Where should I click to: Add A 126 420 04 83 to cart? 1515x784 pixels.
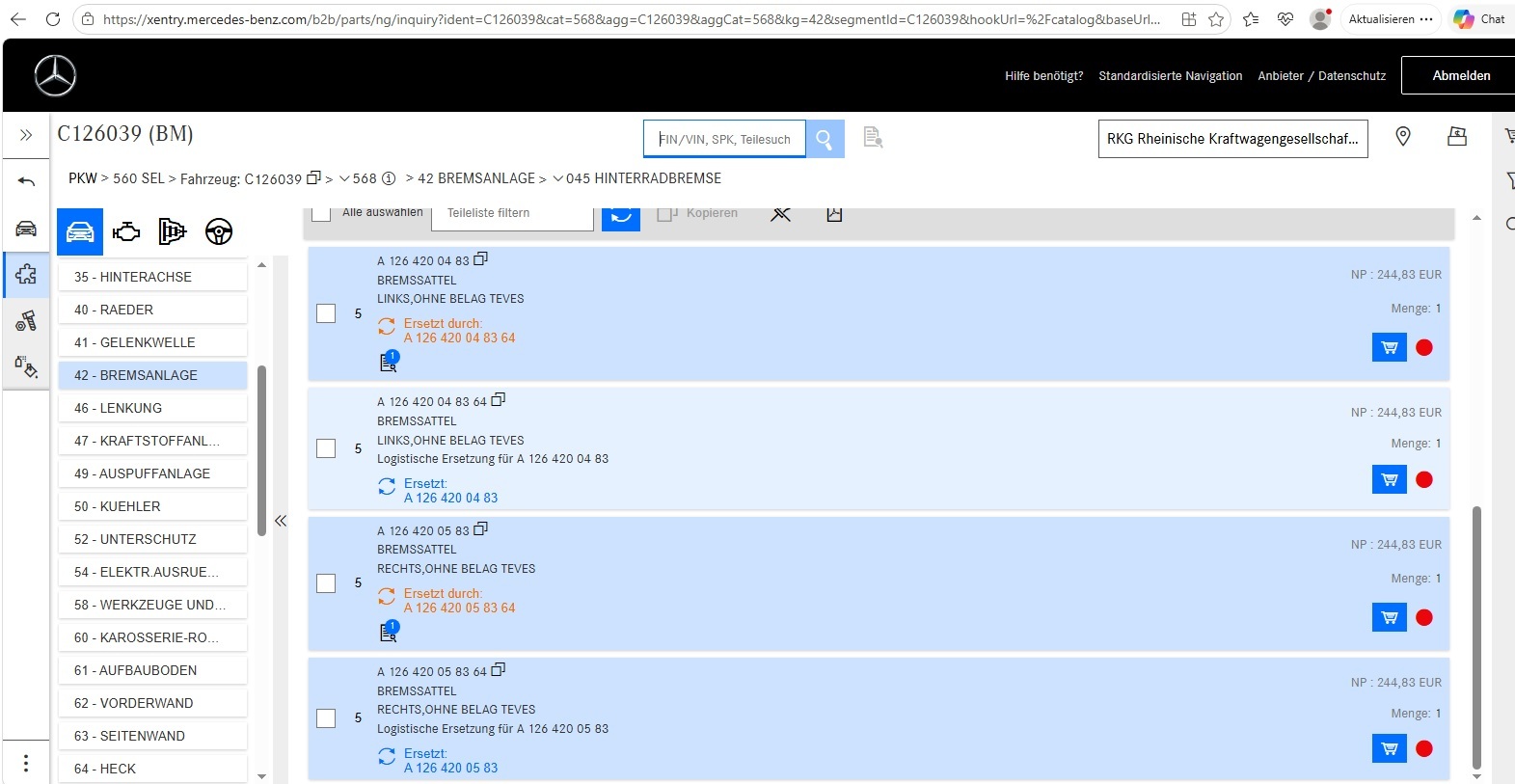[1390, 347]
